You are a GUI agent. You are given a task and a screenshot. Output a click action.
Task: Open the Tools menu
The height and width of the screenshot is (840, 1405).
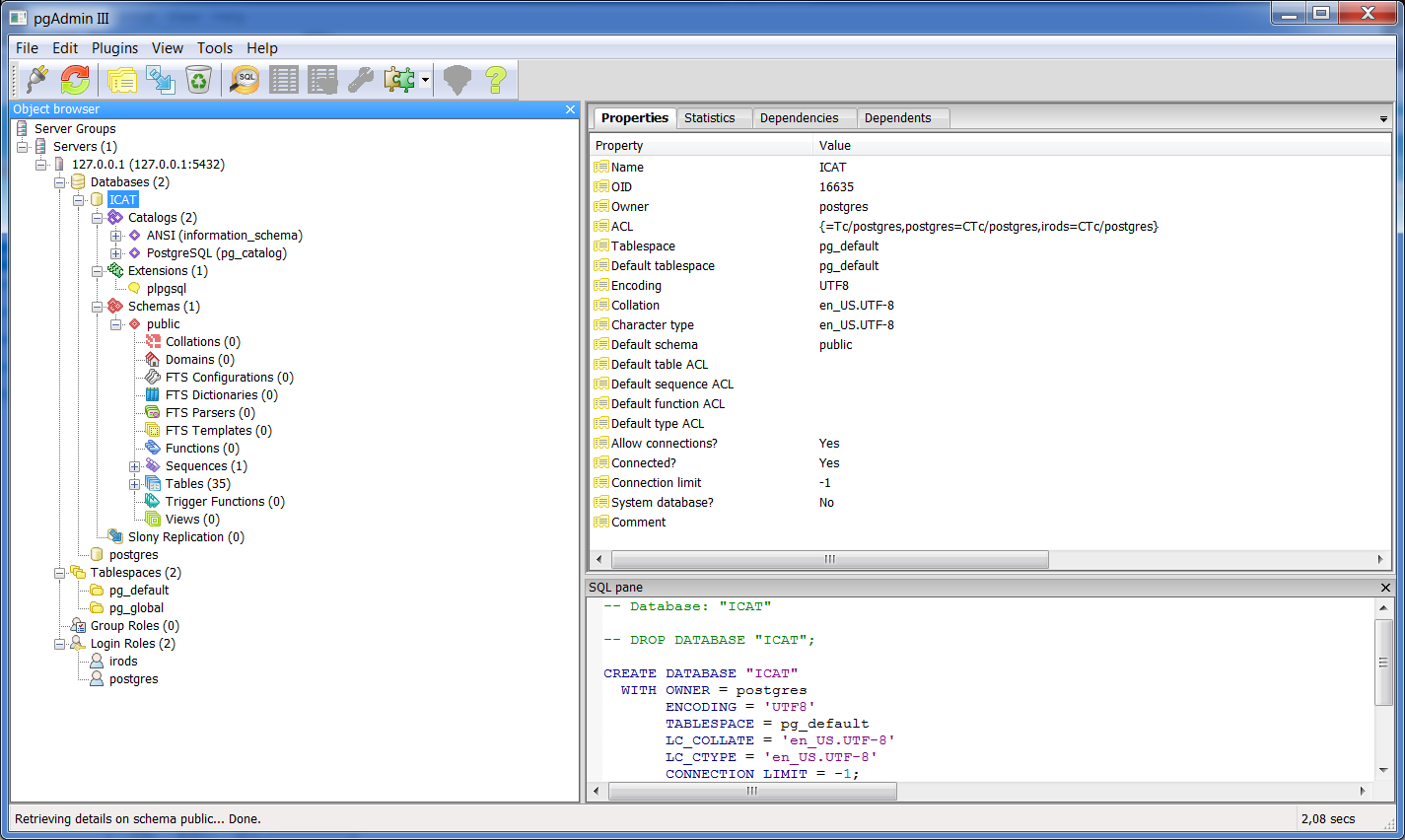click(215, 47)
